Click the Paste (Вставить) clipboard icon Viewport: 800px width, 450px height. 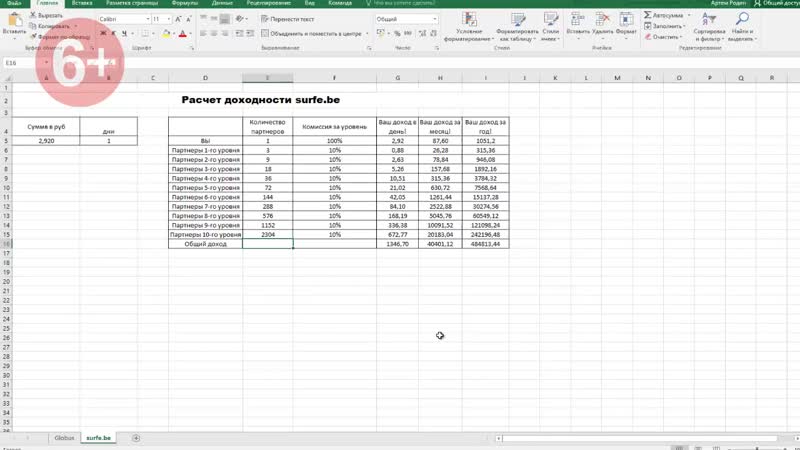pos(14,20)
